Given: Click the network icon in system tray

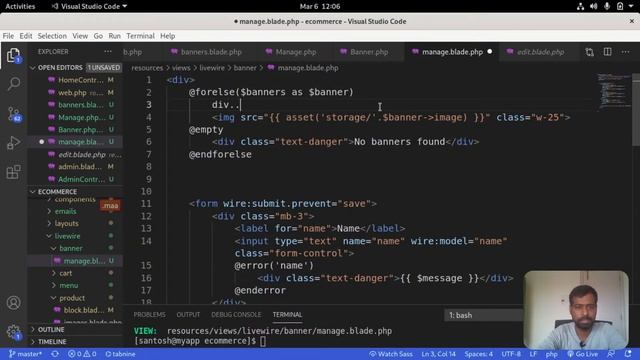Looking at the screenshot, I should 580,6.
